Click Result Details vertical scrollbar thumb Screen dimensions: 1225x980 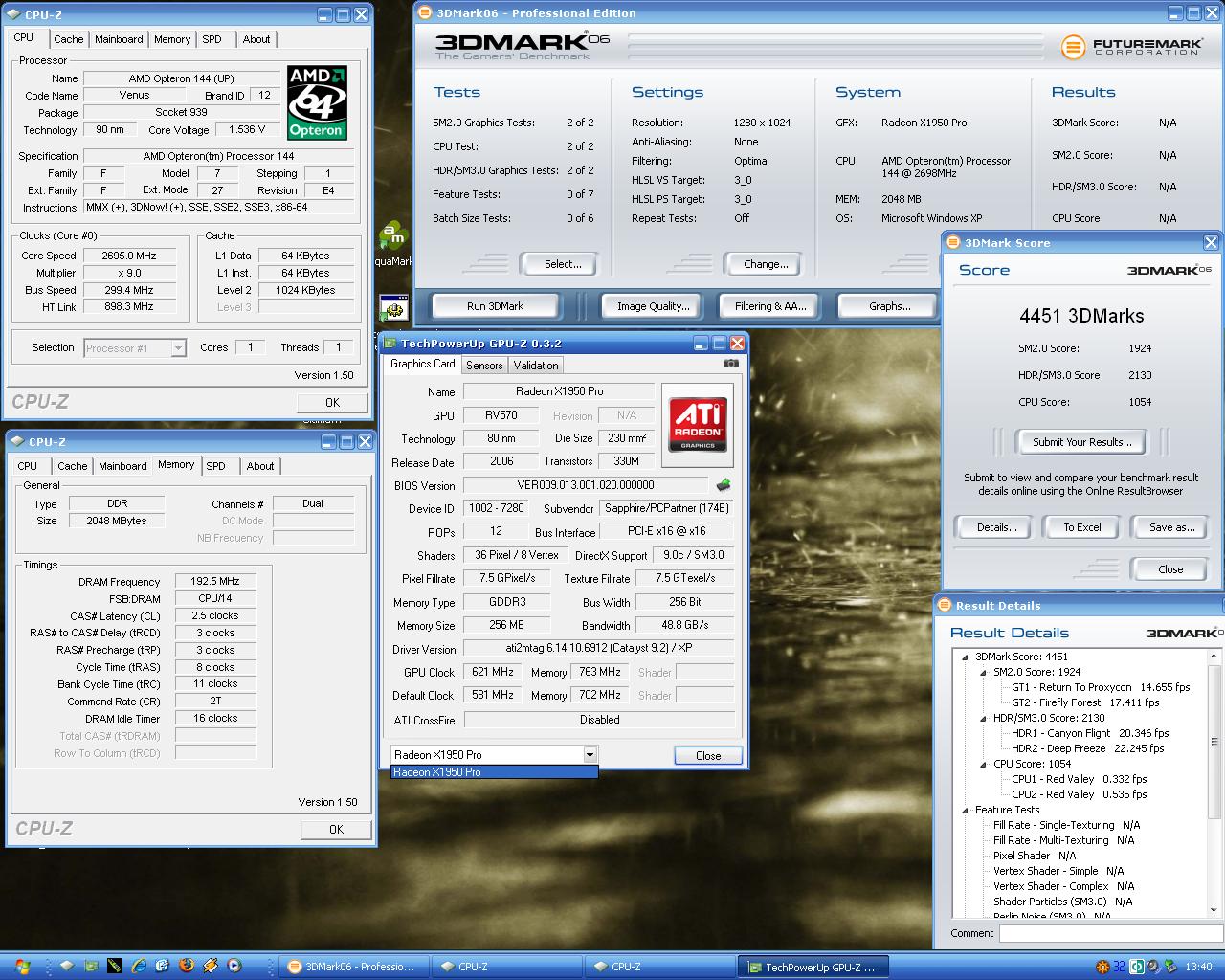pyautogui.click(x=1214, y=742)
